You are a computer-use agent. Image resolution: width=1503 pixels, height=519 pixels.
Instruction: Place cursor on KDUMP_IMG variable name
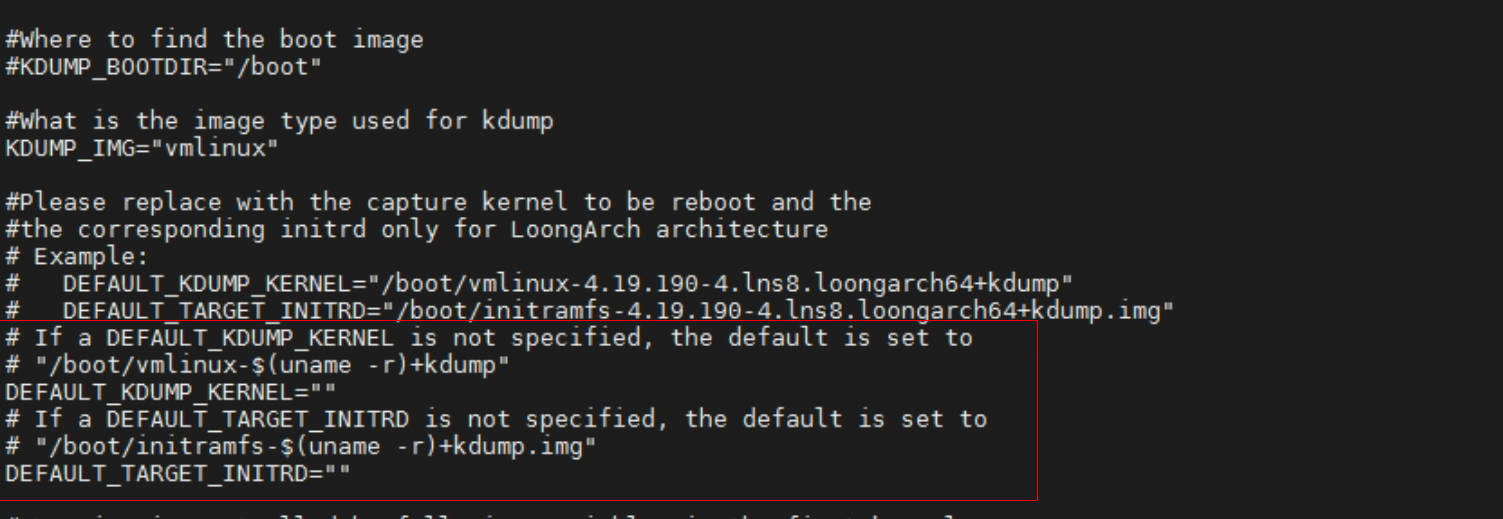tap(70, 149)
